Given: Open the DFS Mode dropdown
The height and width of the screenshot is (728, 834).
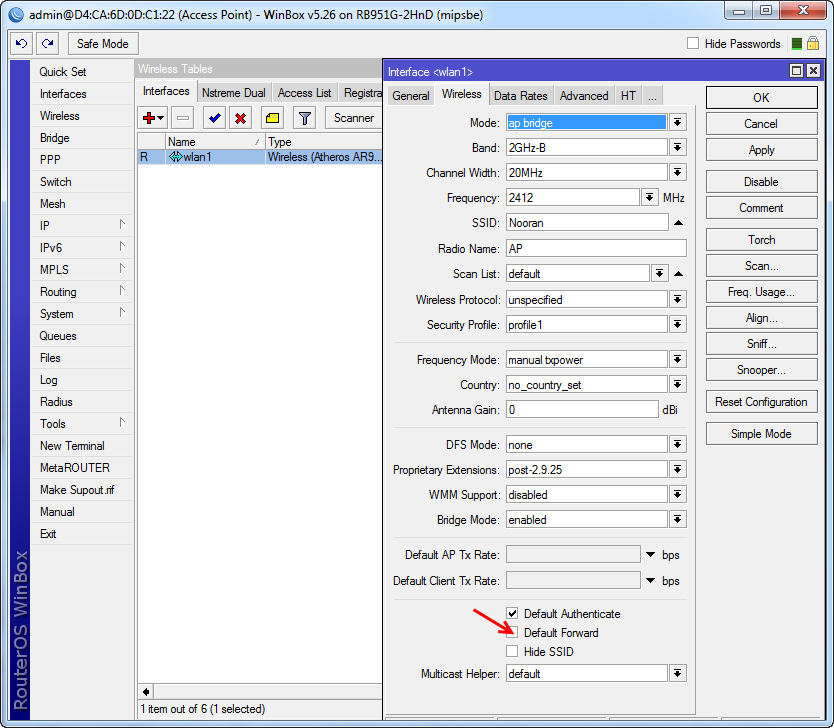Looking at the screenshot, I should (677, 445).
